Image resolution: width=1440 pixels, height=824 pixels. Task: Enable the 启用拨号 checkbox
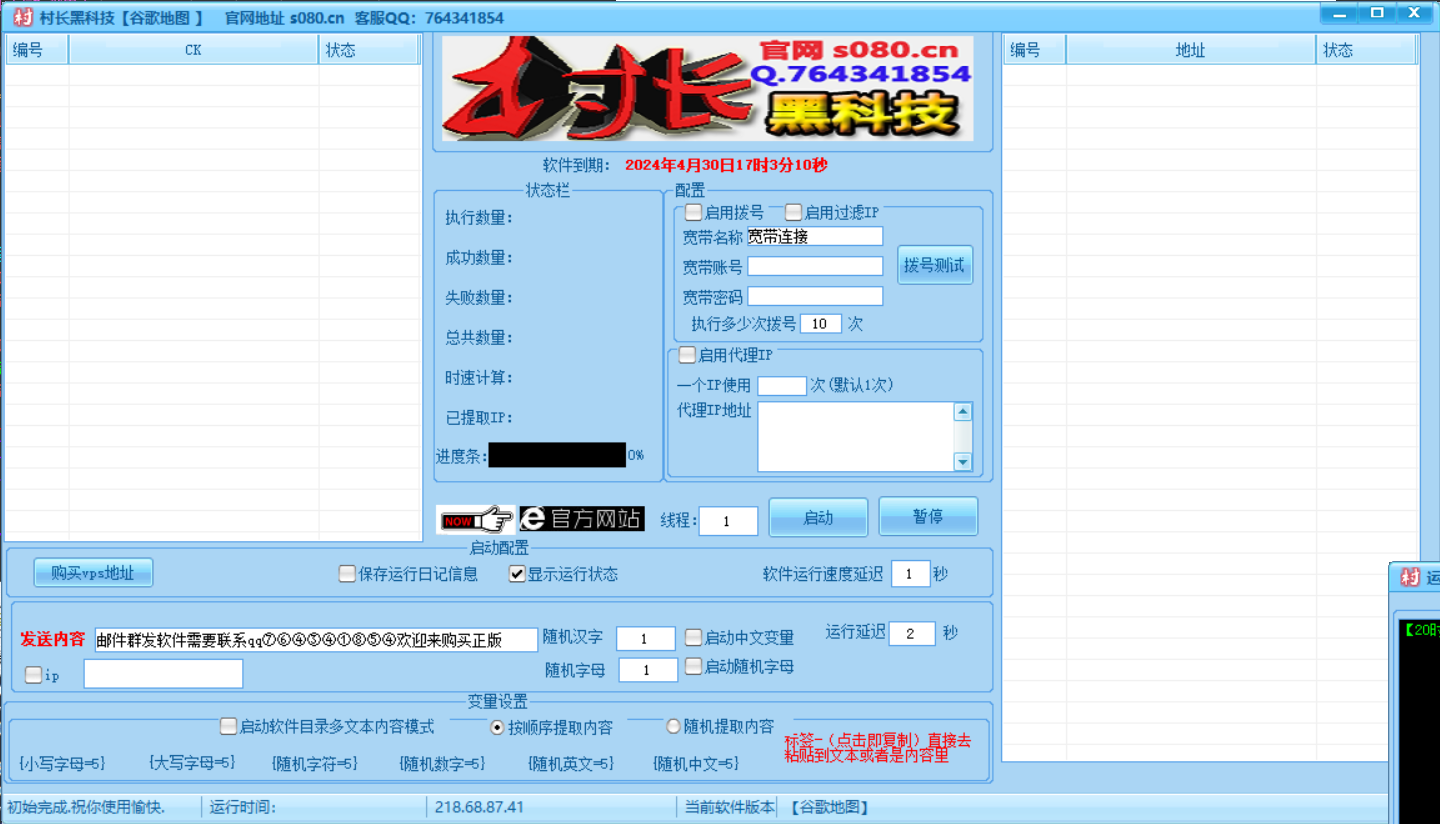[x=693, y=212]
